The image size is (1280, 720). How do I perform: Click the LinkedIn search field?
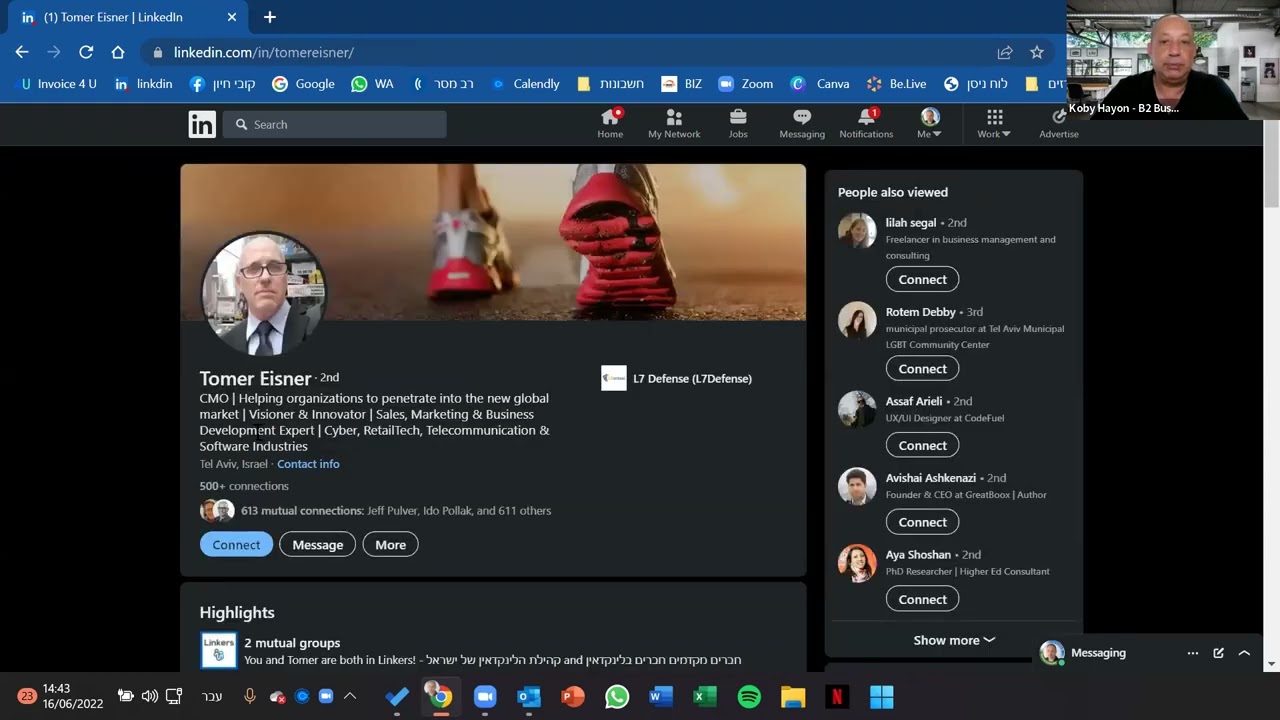(x=335, y=124)
